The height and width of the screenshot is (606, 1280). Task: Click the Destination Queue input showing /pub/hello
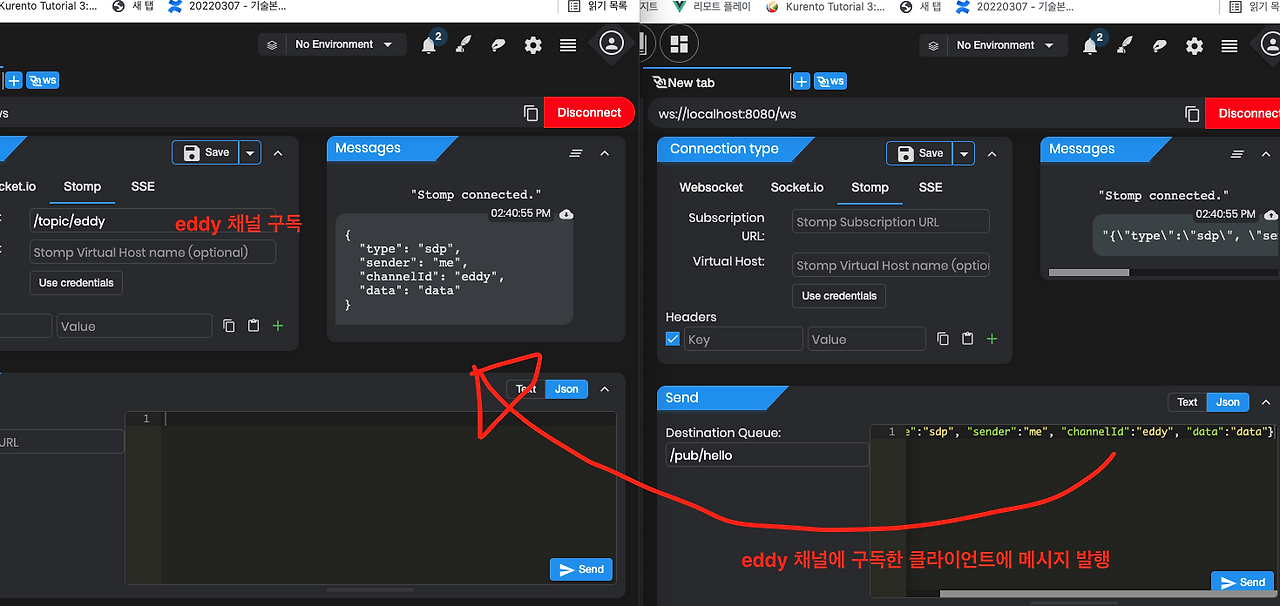click(x=767, y=454)
